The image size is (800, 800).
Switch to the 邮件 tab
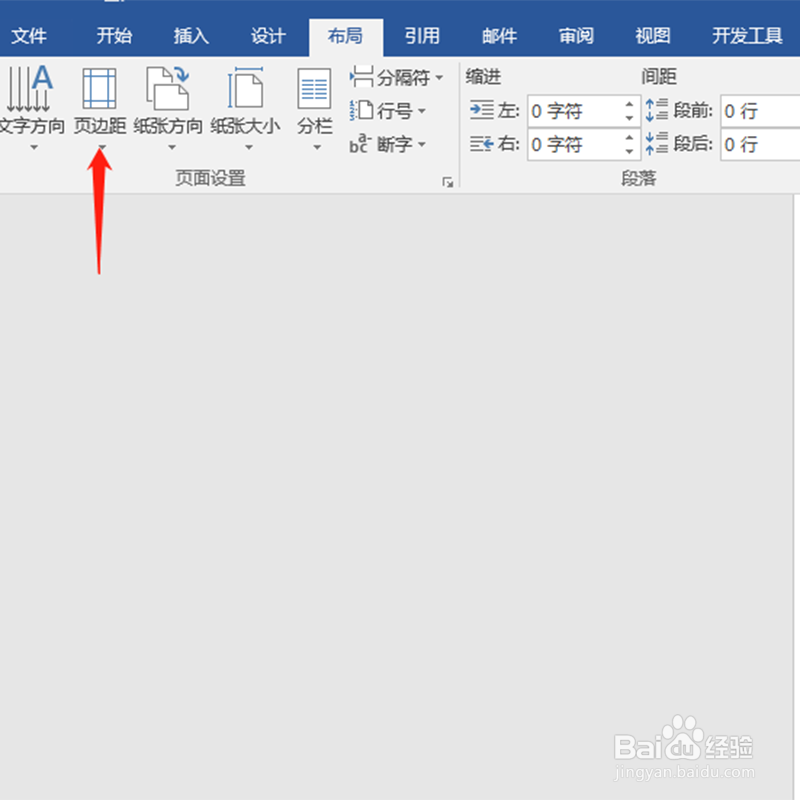click(499, 36)
